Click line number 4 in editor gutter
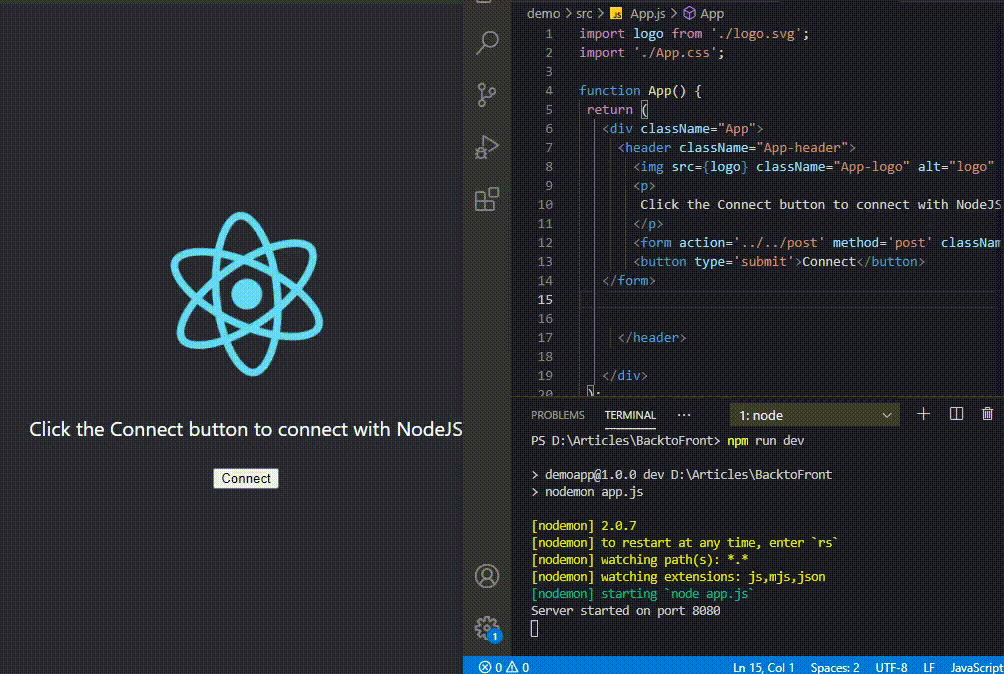Screen dimensions: 1004x674 pos(549,90)
